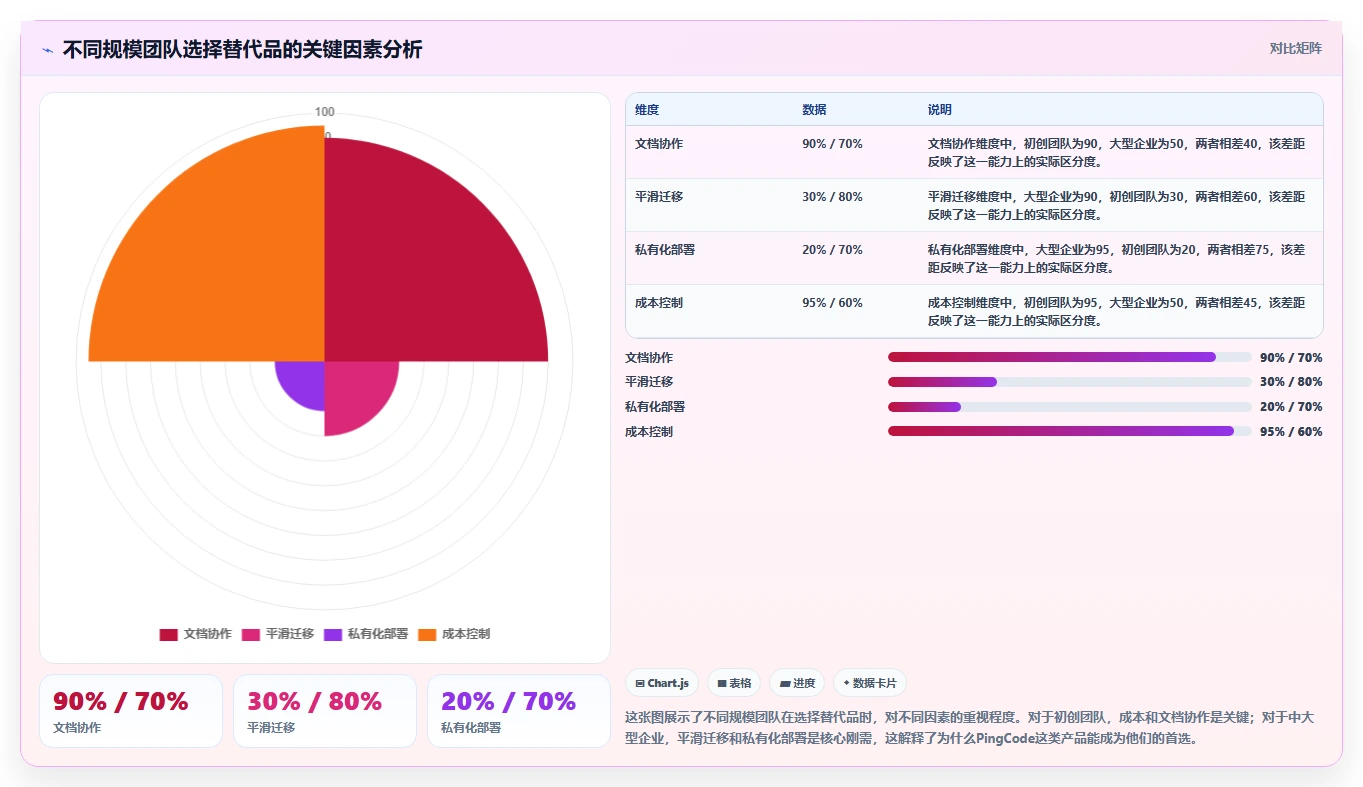
Task: Click the 对比矩阵 label in the header
Action: [1295, 48]
